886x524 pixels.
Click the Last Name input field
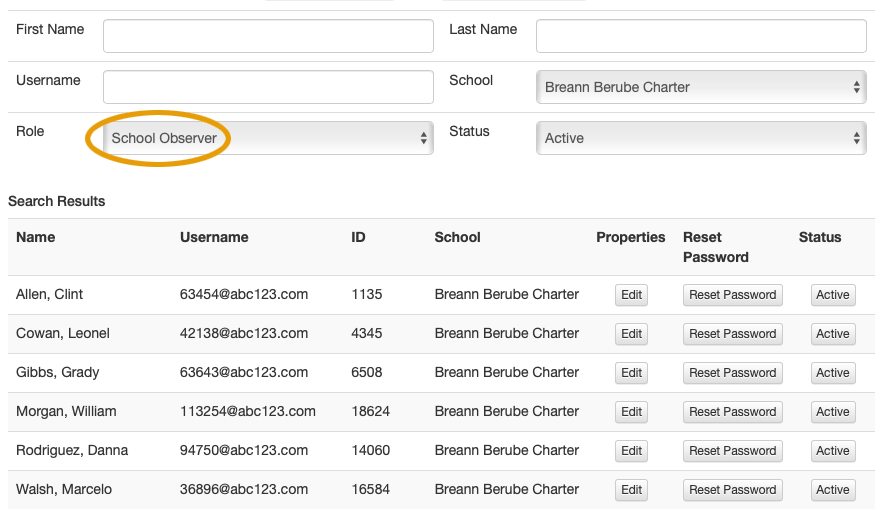pyautogui.click(x=701, y=36)
